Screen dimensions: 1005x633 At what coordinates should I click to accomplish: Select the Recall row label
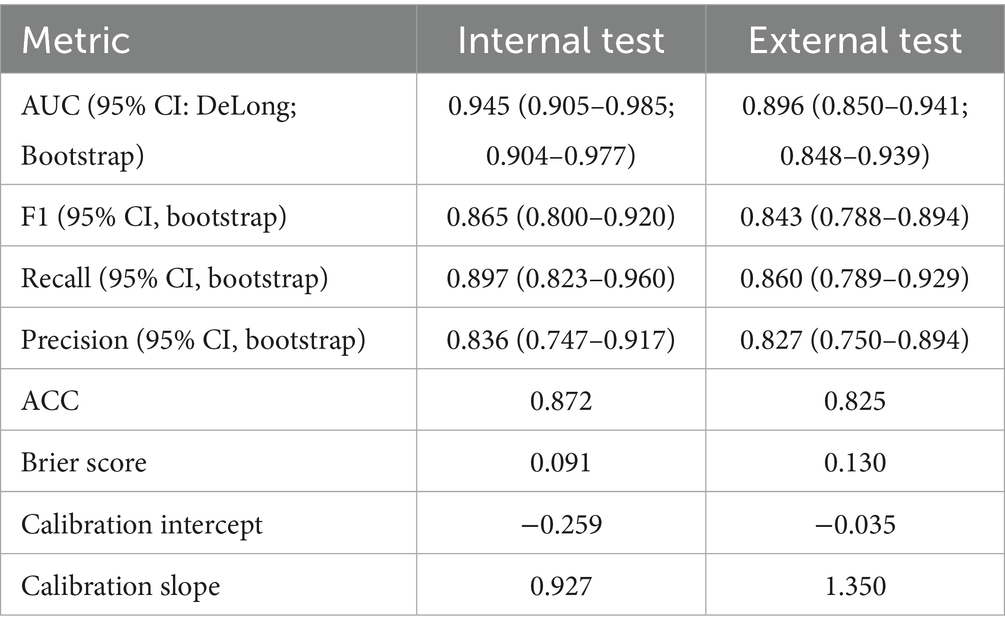[161, 279]
